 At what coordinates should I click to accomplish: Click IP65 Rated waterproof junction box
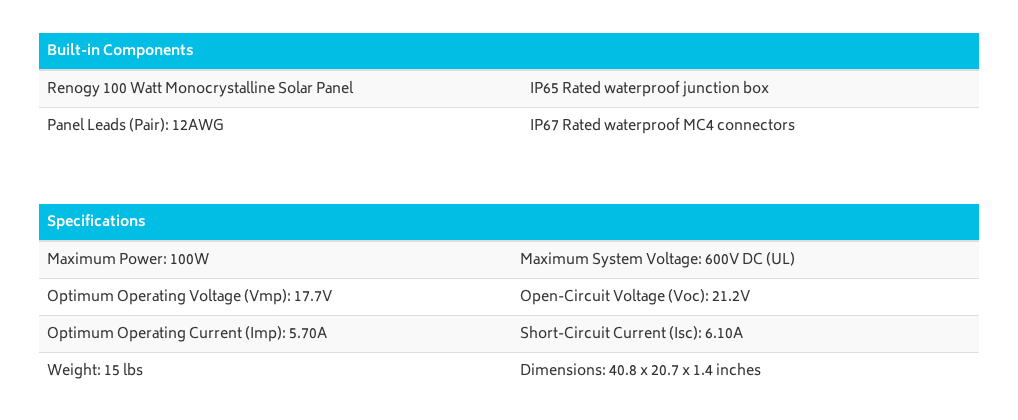[x=649, y=88]
